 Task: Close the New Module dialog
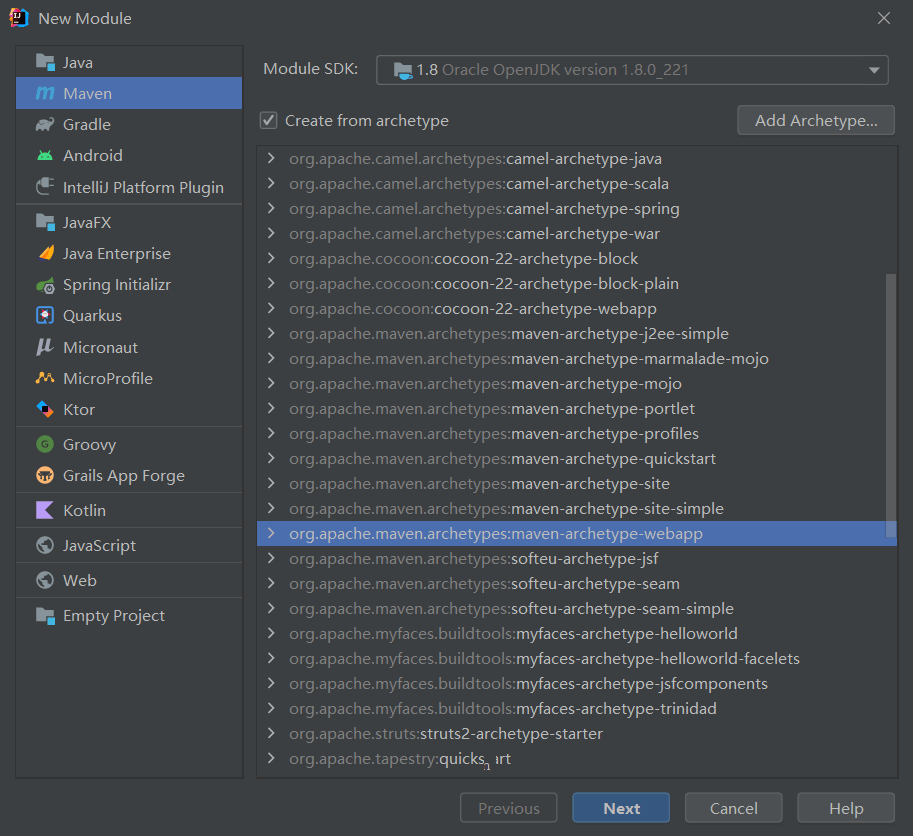tap(884, 18)
